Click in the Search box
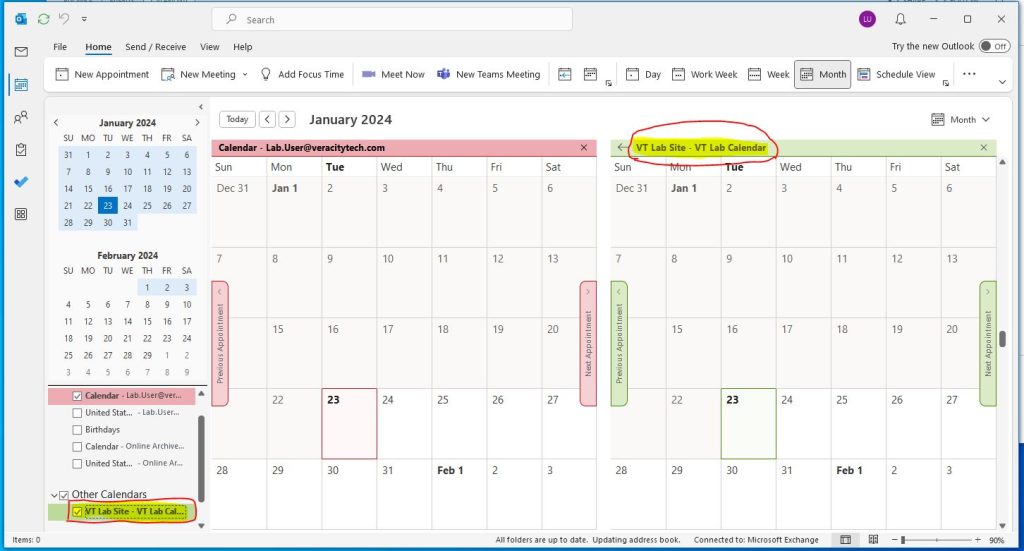 coord(400,19)
